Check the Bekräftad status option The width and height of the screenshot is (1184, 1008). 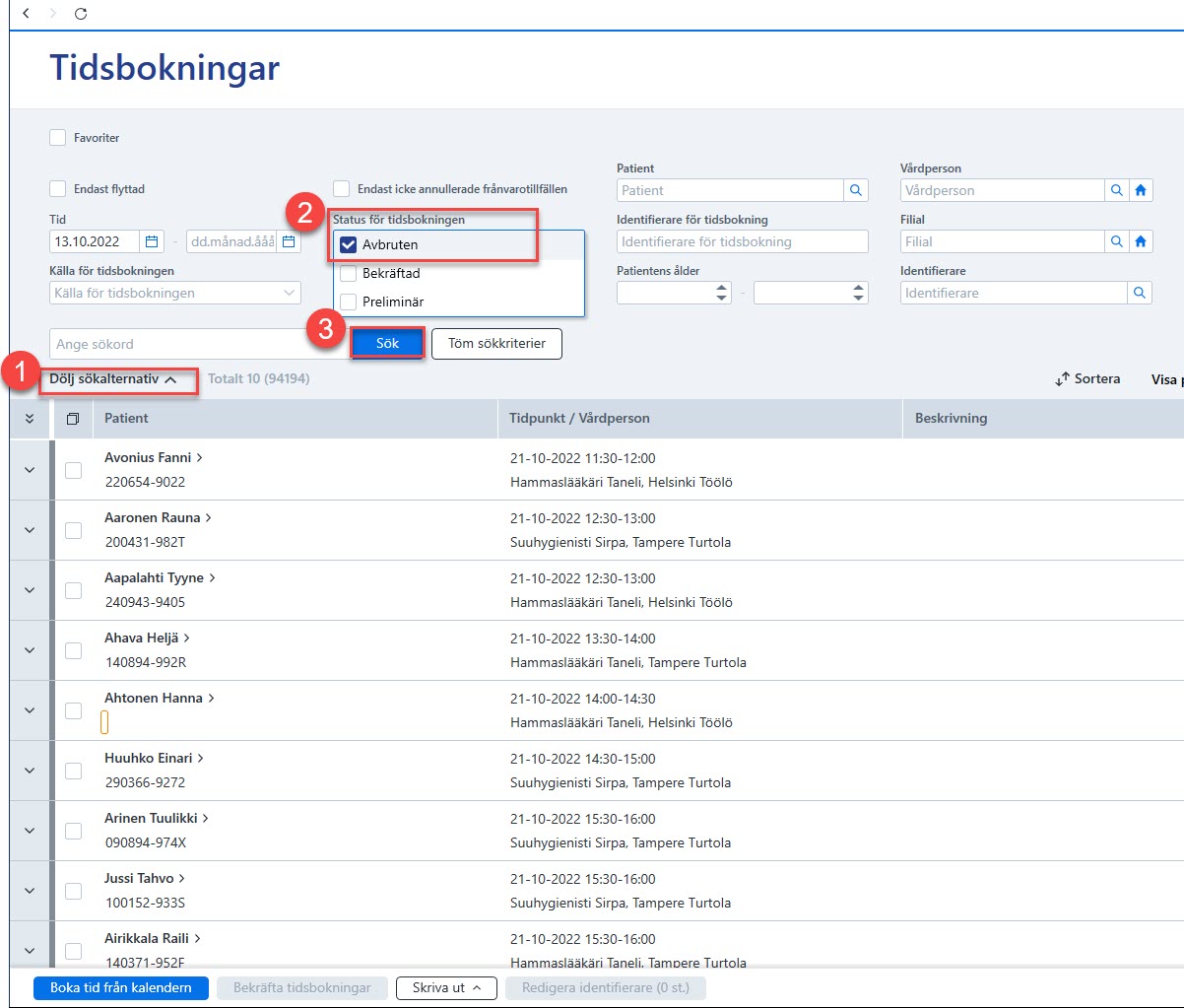(x=348, y=273)
